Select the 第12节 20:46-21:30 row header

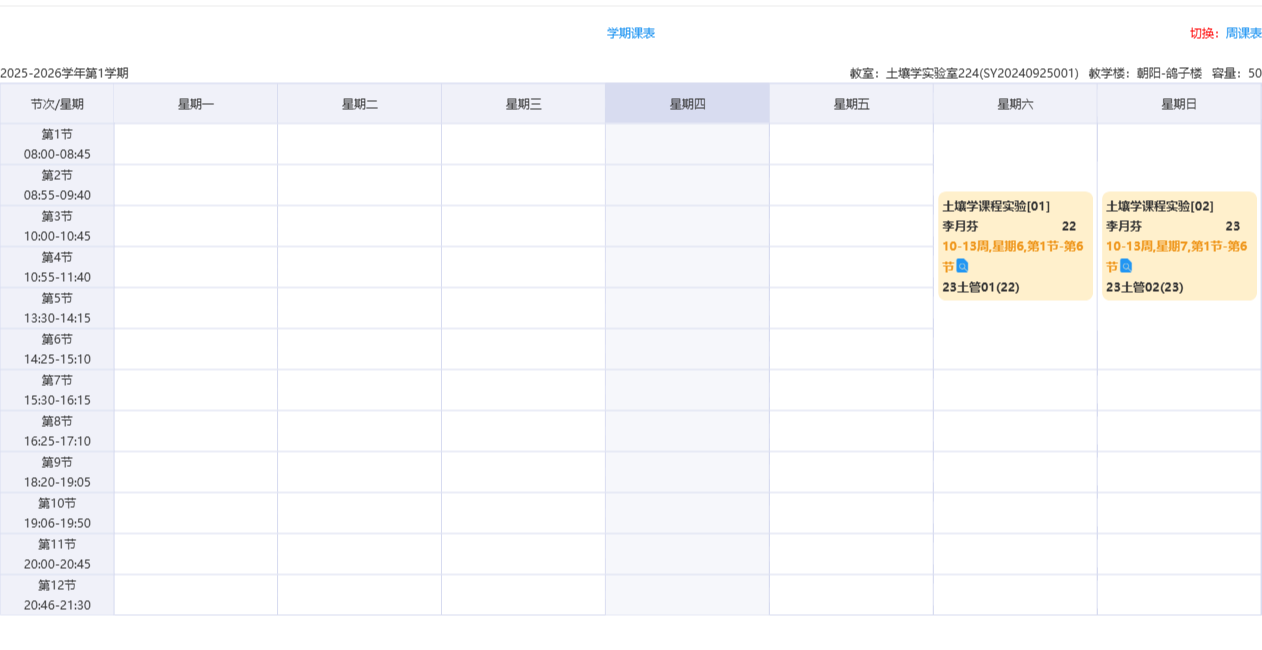tap(57, 595)
